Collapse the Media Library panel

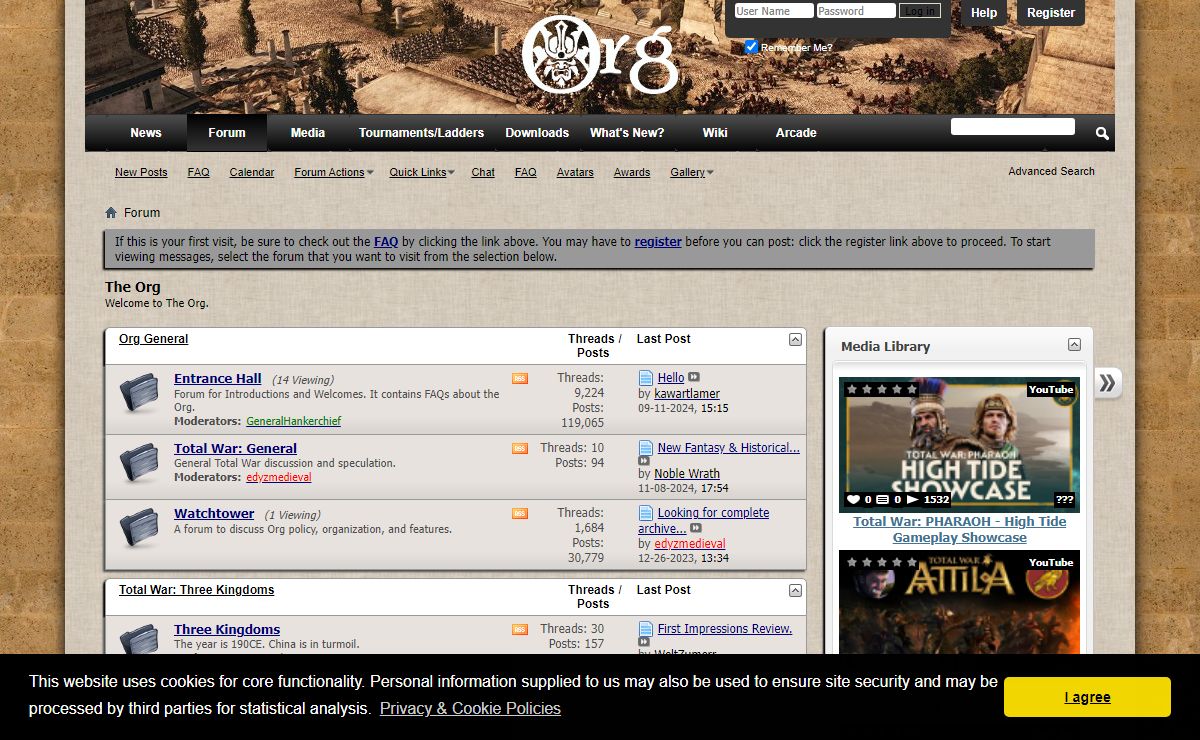pyautogui.click(x=1074, y=345)
